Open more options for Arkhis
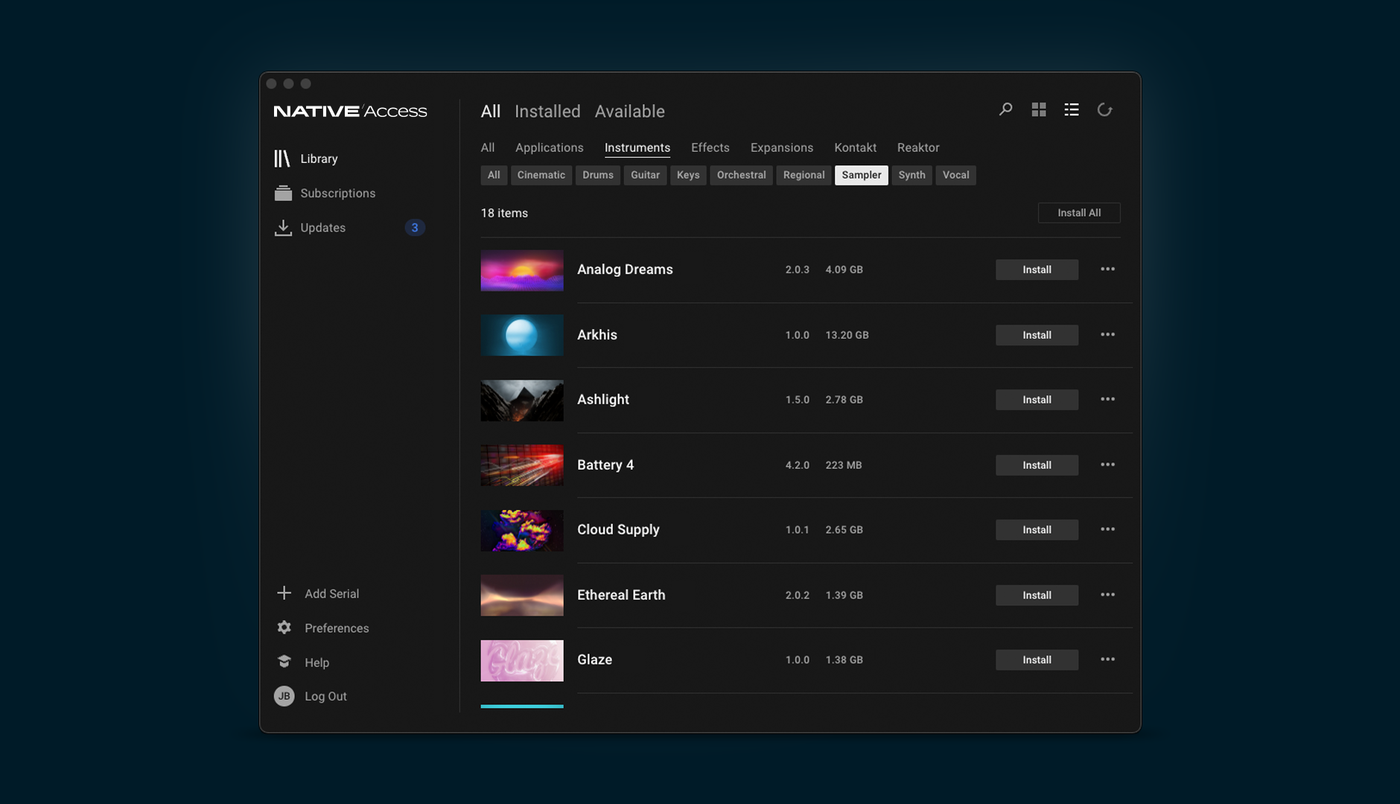 pyautogui.click(x=1107, y=334)
